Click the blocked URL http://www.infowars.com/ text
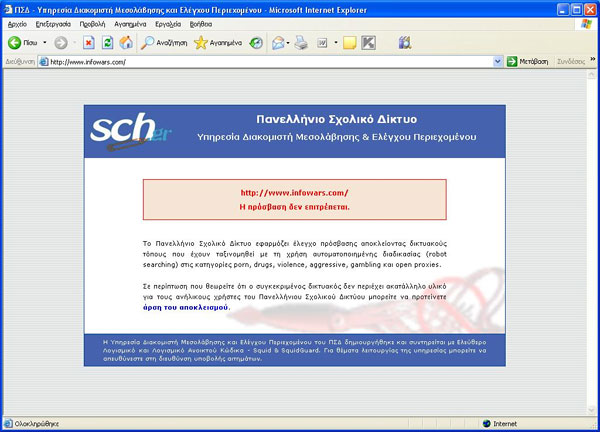The image size is (600, 432). [x=294, y=193]
